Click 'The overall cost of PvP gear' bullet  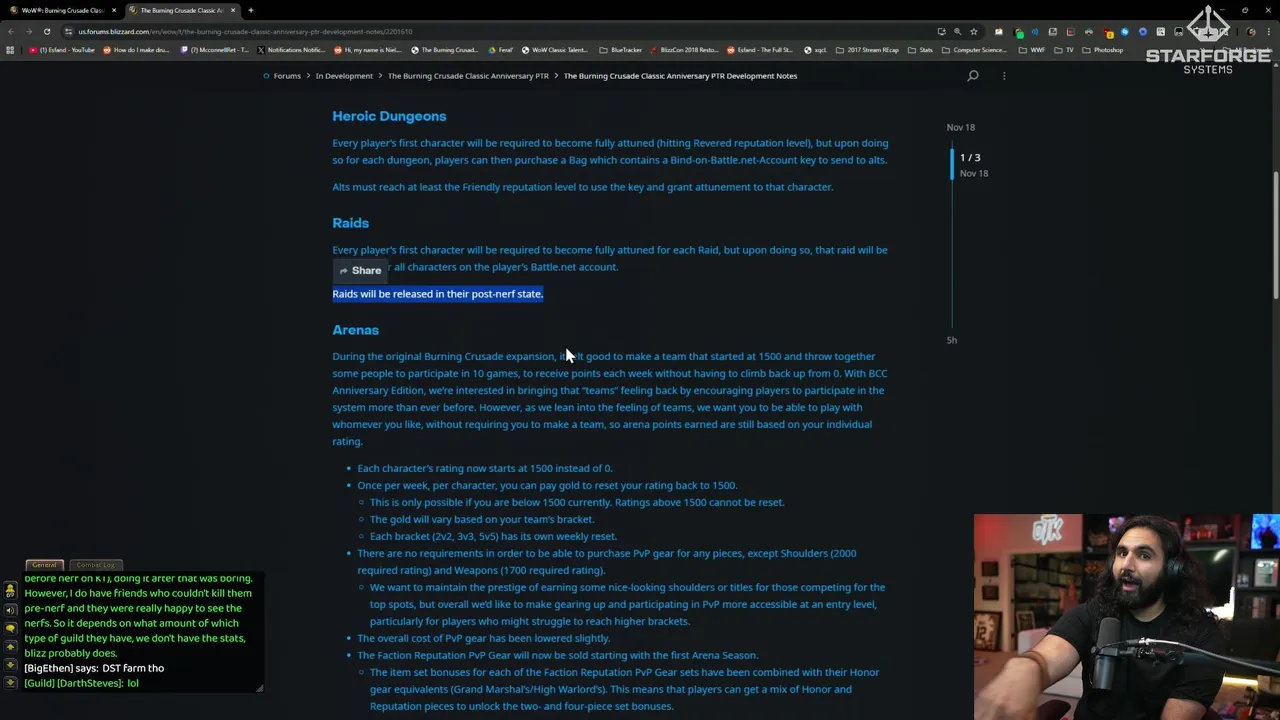[484, 638]
